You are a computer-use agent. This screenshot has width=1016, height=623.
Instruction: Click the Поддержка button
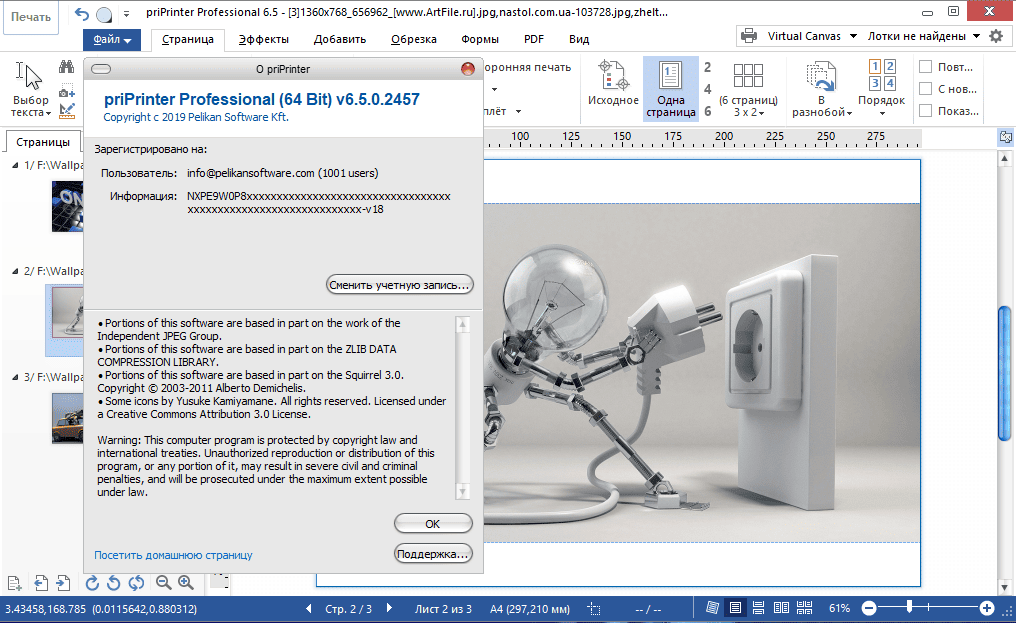coord(433,554)
